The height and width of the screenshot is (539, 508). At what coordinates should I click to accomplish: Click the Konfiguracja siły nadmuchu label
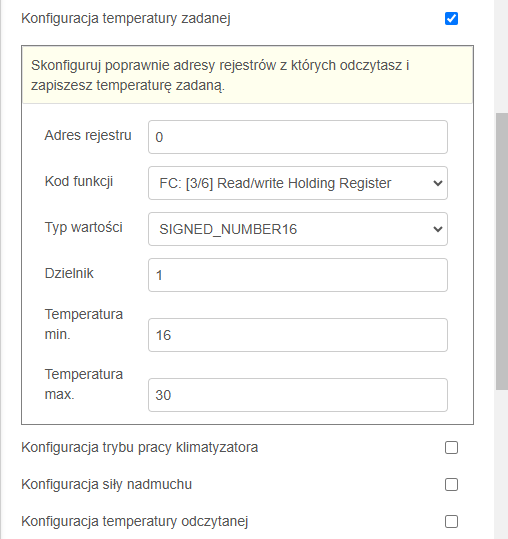tap(107, 484)
